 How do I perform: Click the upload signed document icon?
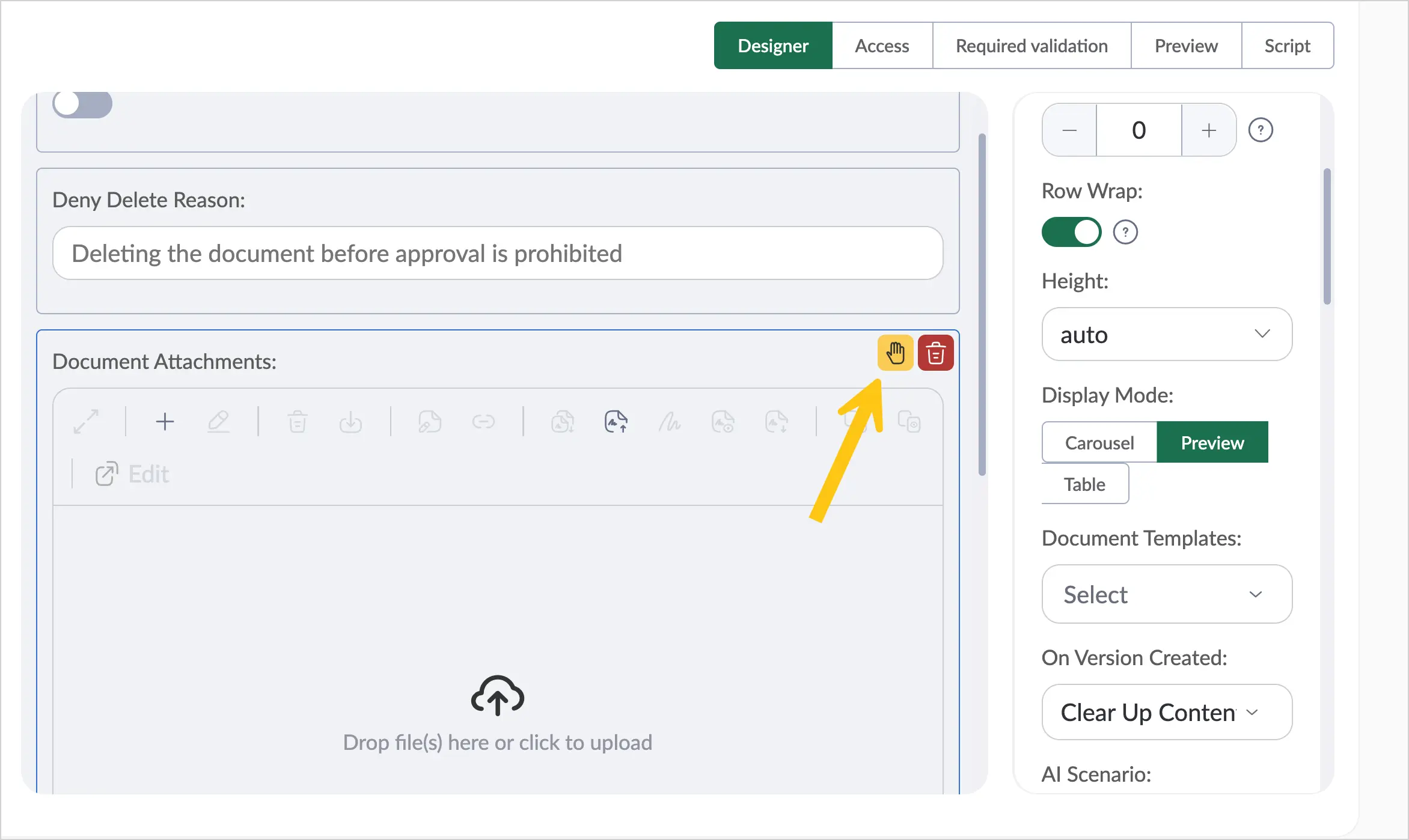tap(616, 422)
